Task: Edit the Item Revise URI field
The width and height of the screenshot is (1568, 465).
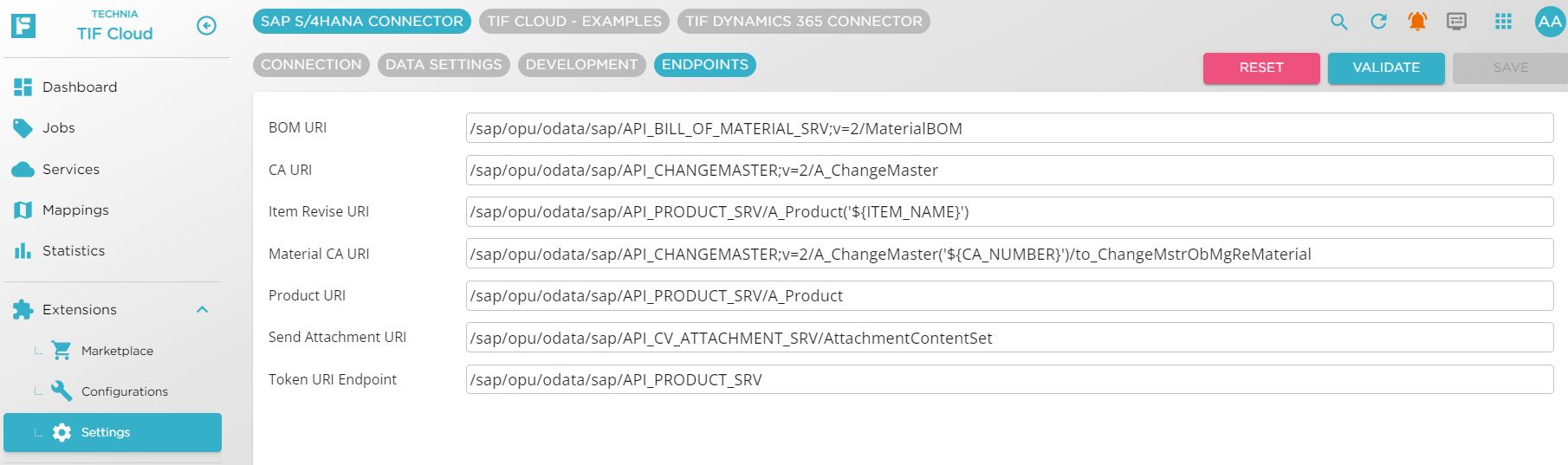Action: (x=1009, y=212)
